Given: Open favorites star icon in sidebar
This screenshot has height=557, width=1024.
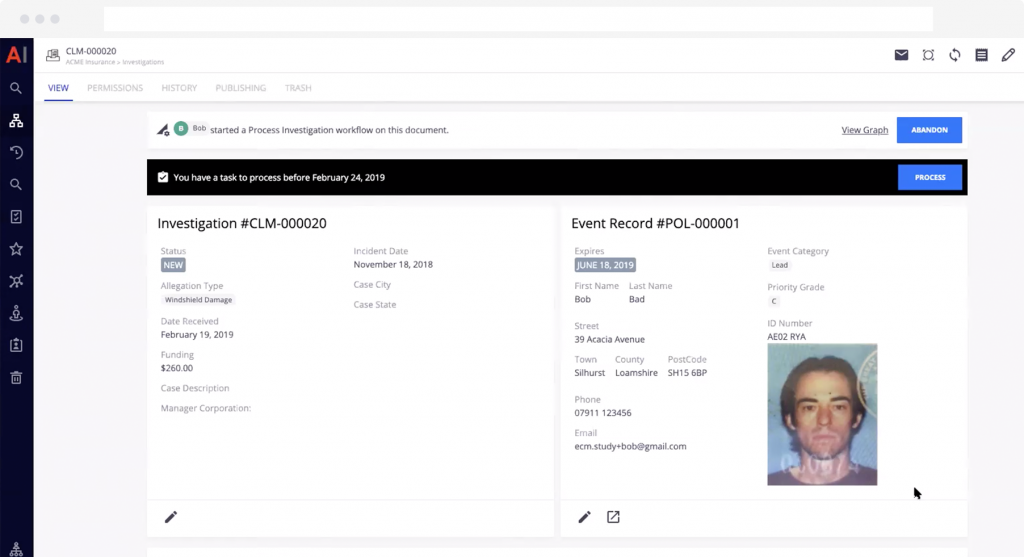Looking at the screenshot, I should pyautogui.click(x=16, y=249).
